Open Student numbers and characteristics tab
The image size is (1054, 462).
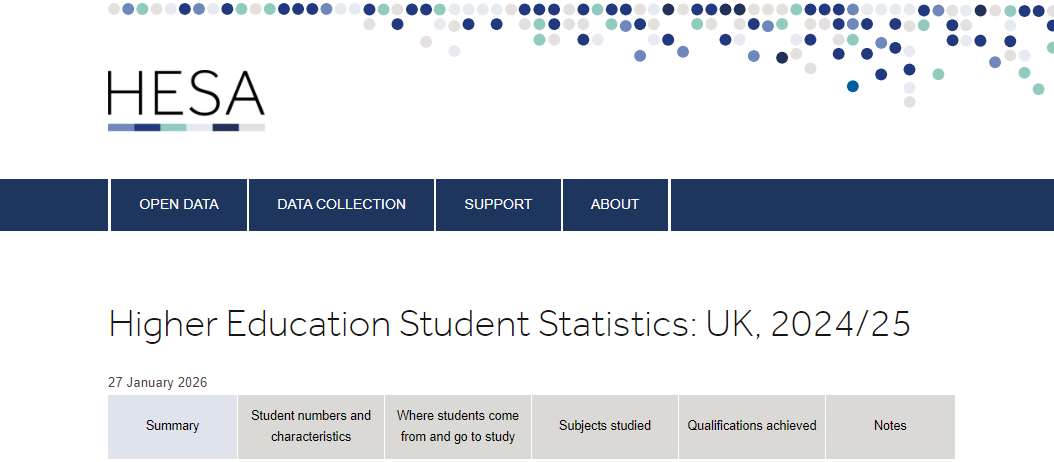point(311,426)
